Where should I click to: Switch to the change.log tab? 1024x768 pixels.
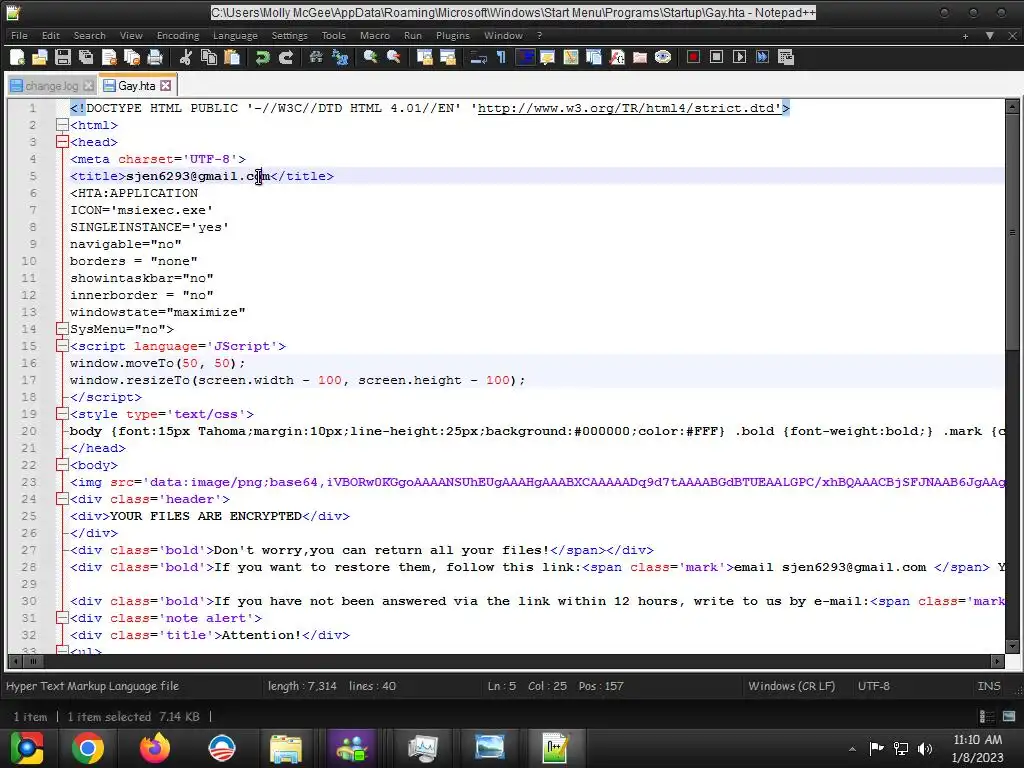pyautogui.click(x=51, y=86)
